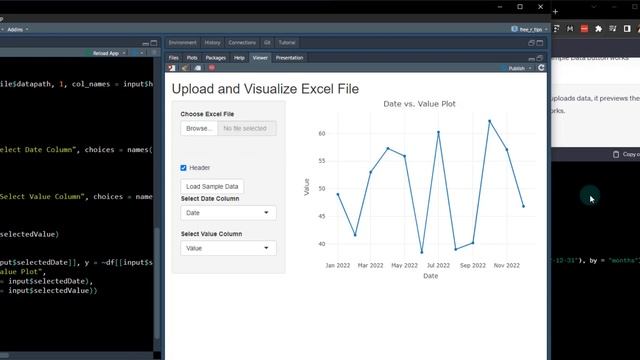Switch to the Plots tab
The width and height of the screenshot is (640, 360).
click(192, 58)
